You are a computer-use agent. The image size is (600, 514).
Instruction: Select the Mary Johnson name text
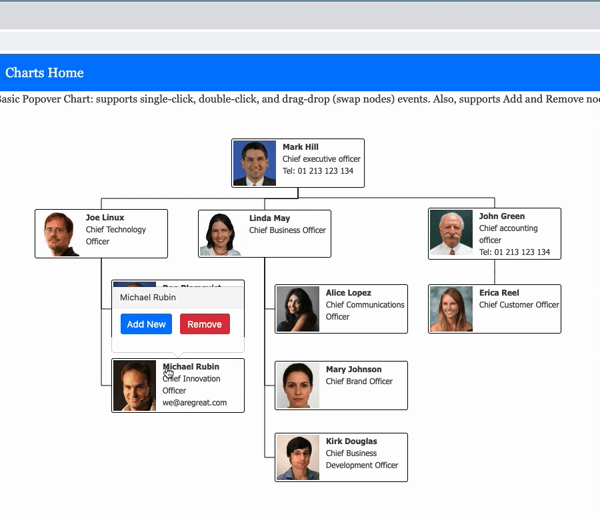coord(354,369)
